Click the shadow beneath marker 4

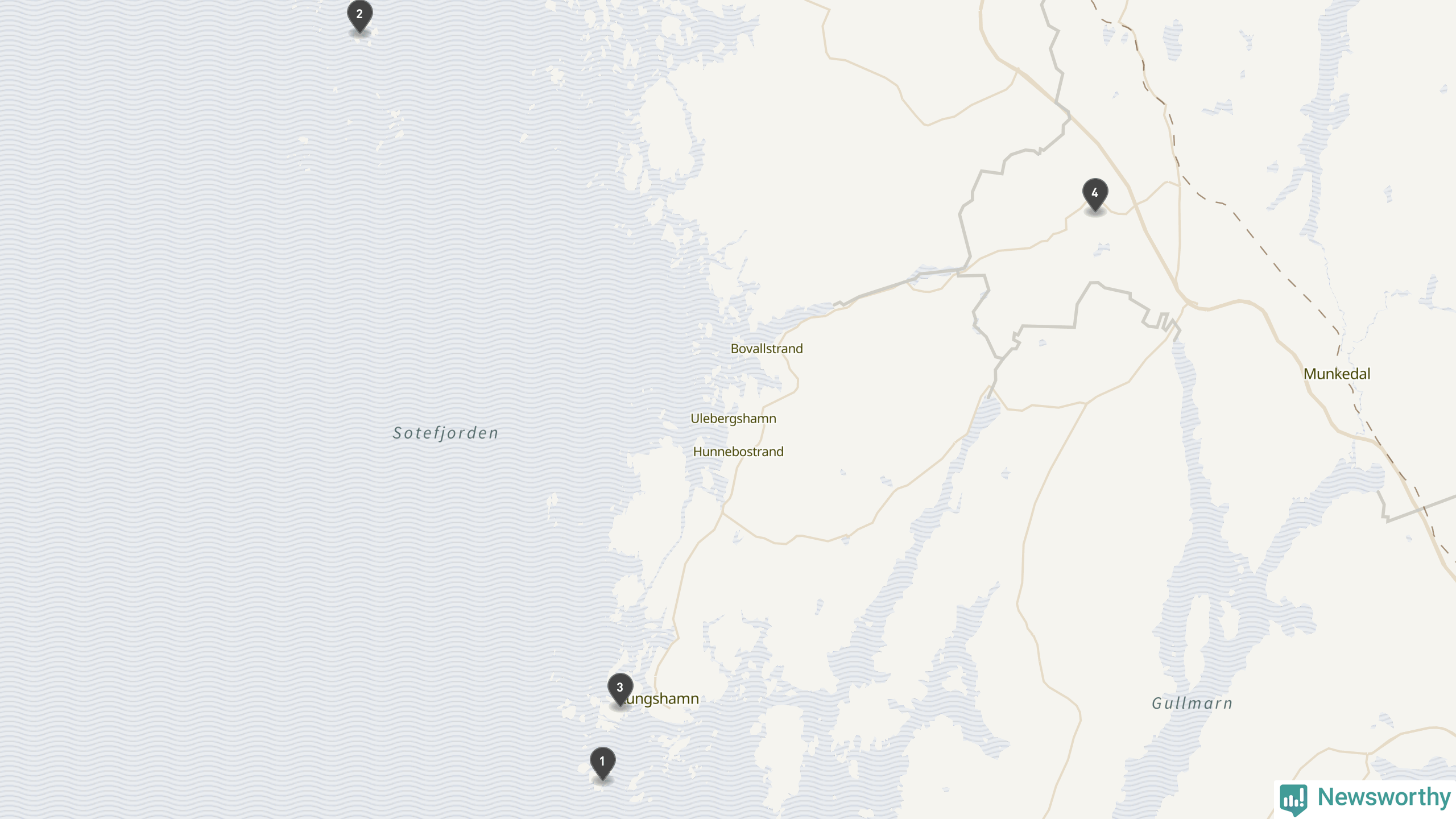[x=1095, y=213]
